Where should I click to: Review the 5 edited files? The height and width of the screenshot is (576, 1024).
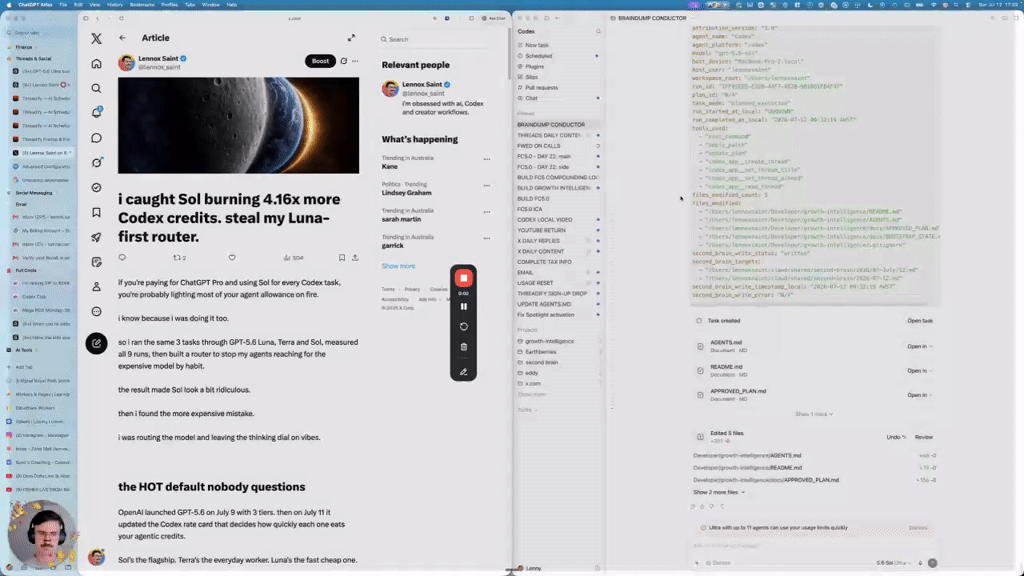(x=923, y=437)
